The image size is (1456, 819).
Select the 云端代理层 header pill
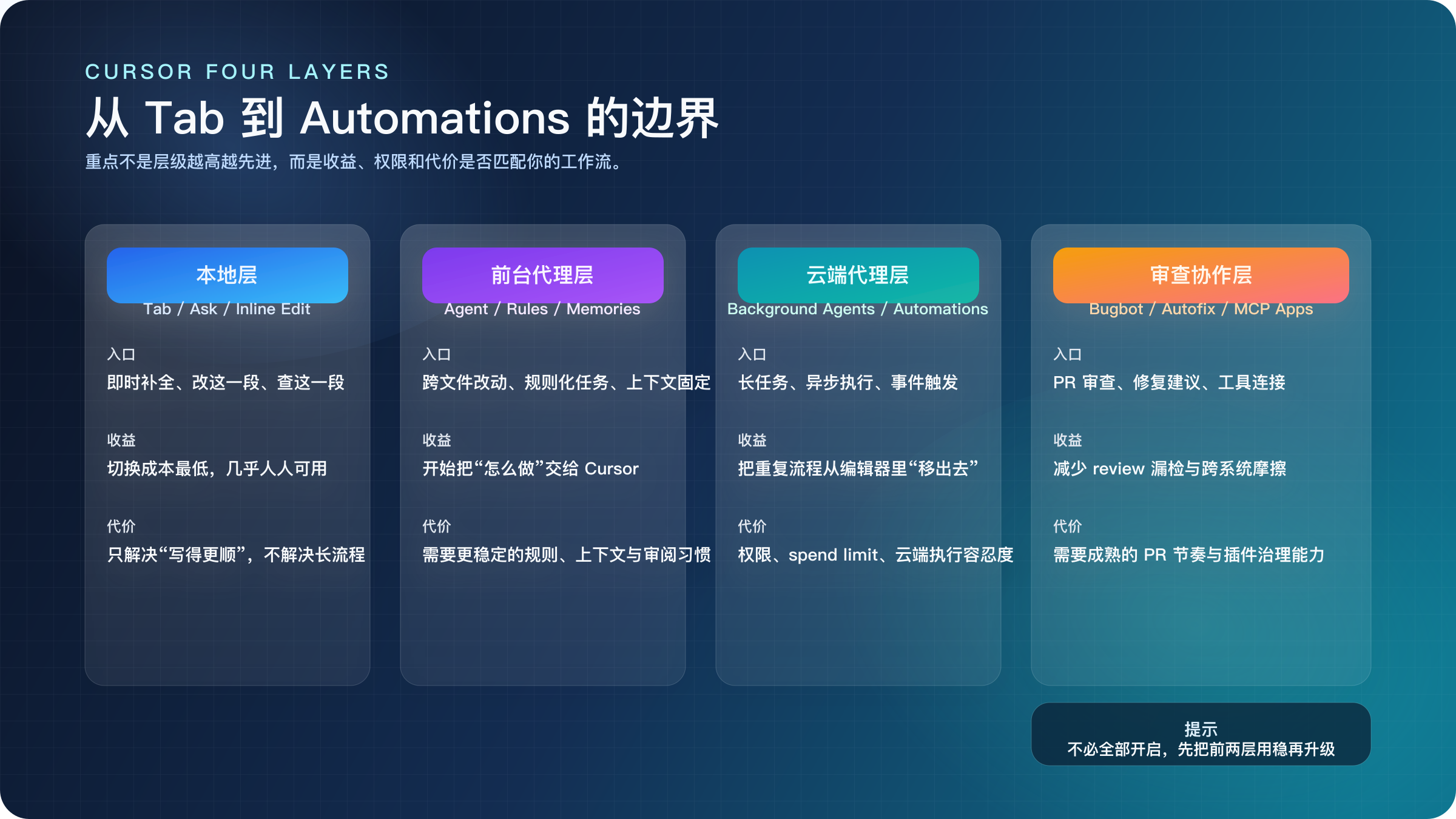click(858, 275)
